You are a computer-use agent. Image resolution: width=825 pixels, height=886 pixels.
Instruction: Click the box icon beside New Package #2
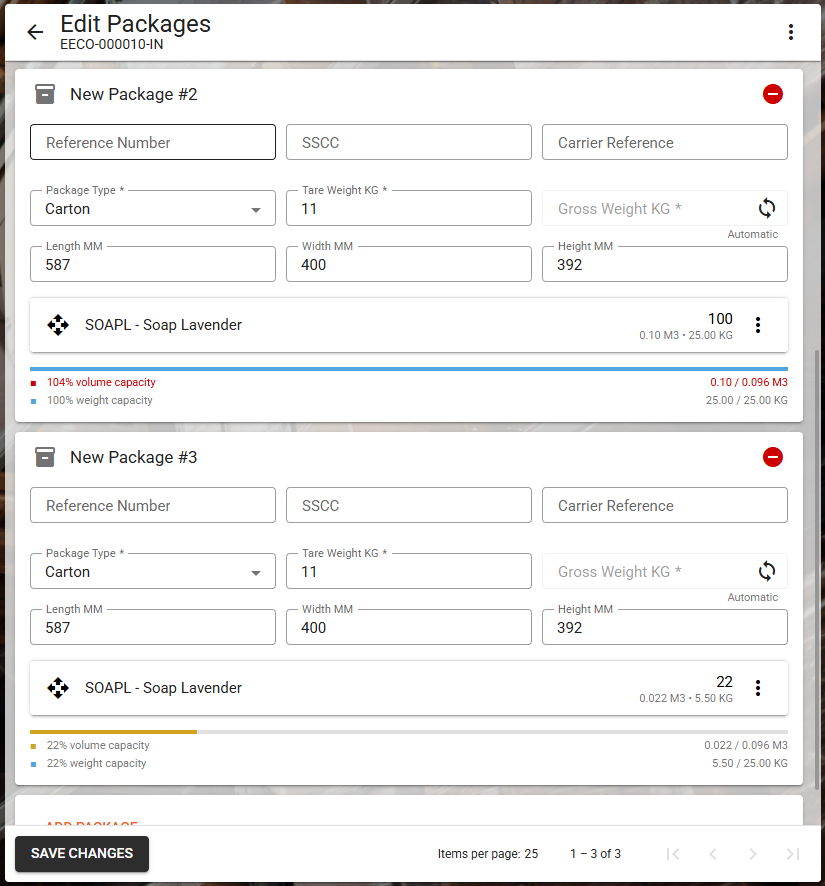[x=45, y=94]
